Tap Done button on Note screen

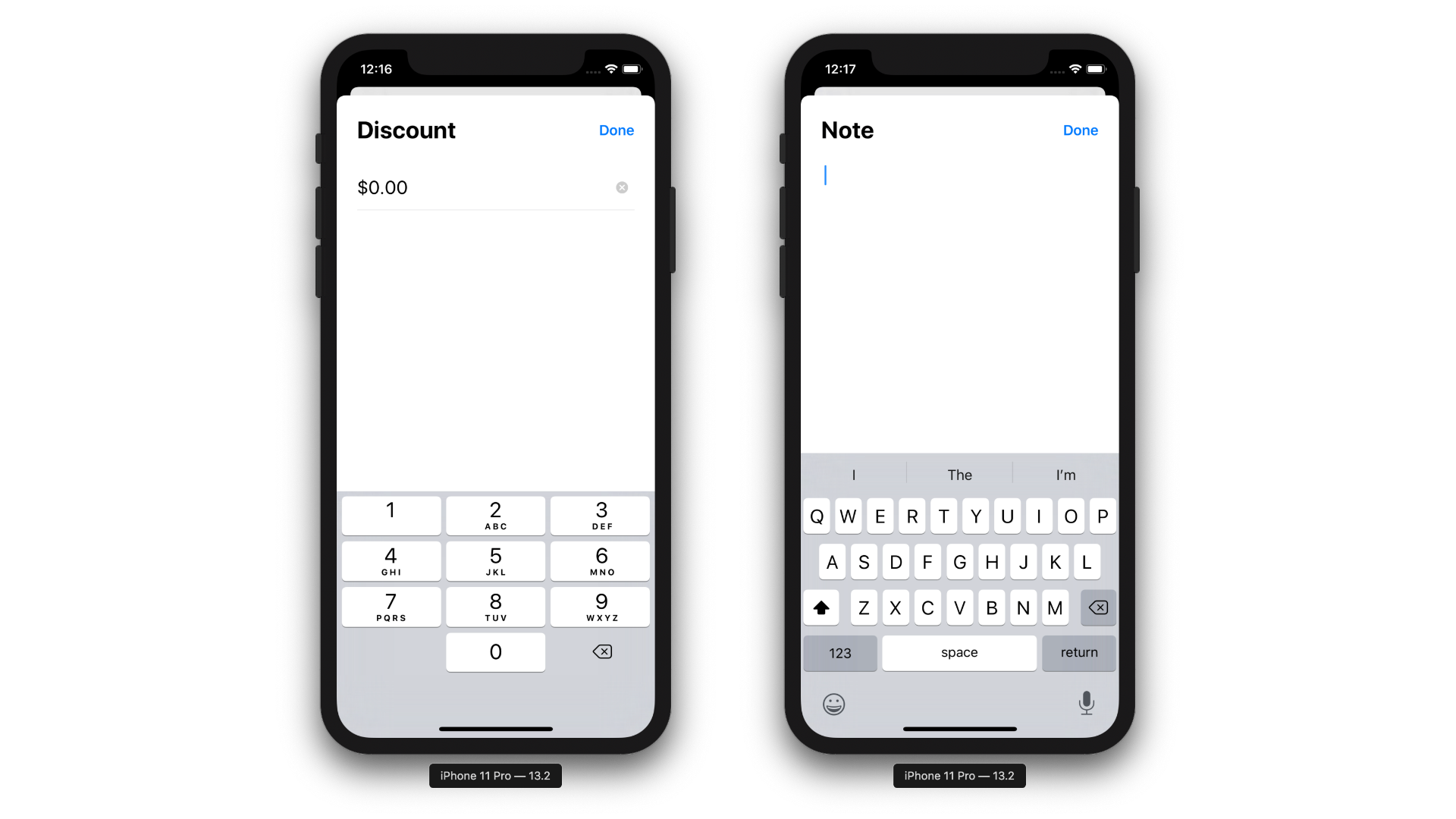1080,130
